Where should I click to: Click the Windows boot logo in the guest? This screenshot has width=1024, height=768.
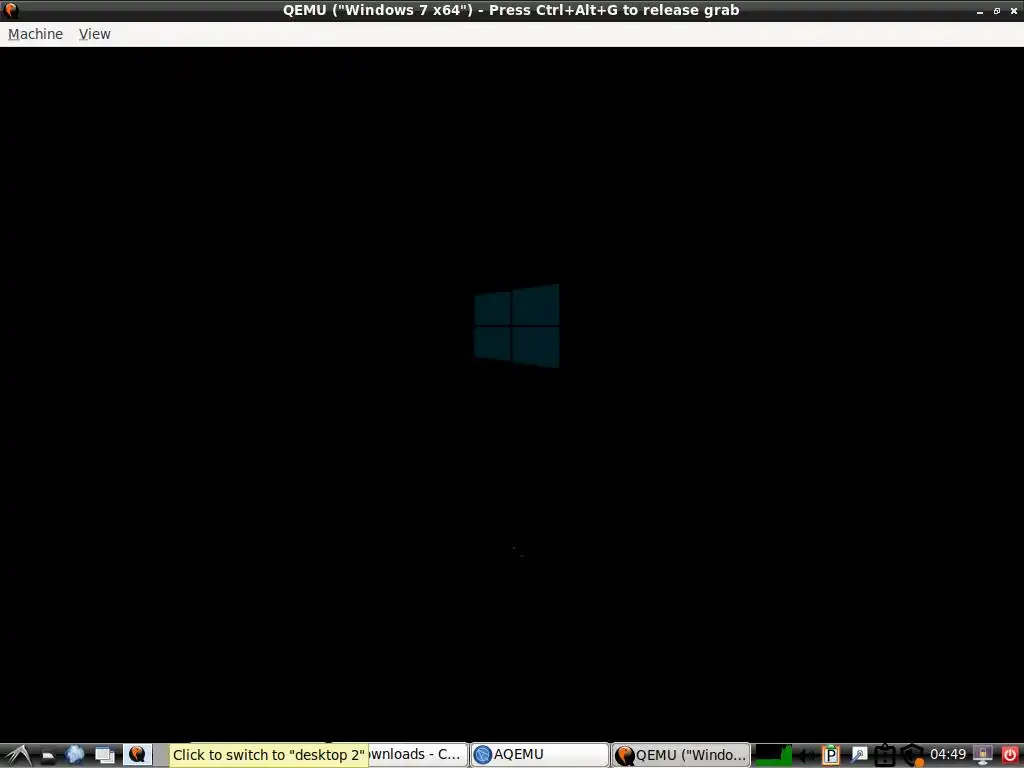click(517, 326)
